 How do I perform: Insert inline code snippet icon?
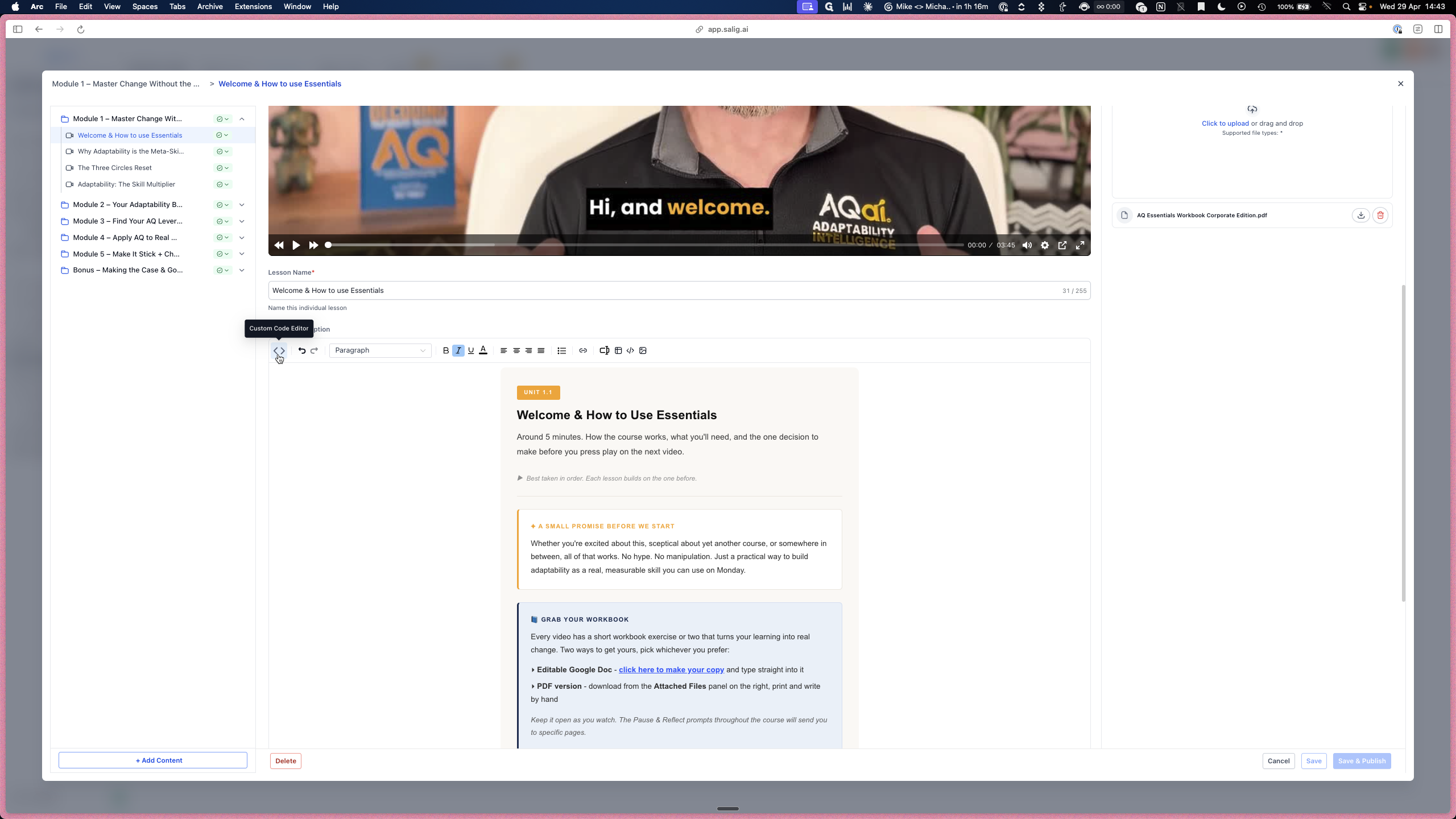tap(630, 350)
